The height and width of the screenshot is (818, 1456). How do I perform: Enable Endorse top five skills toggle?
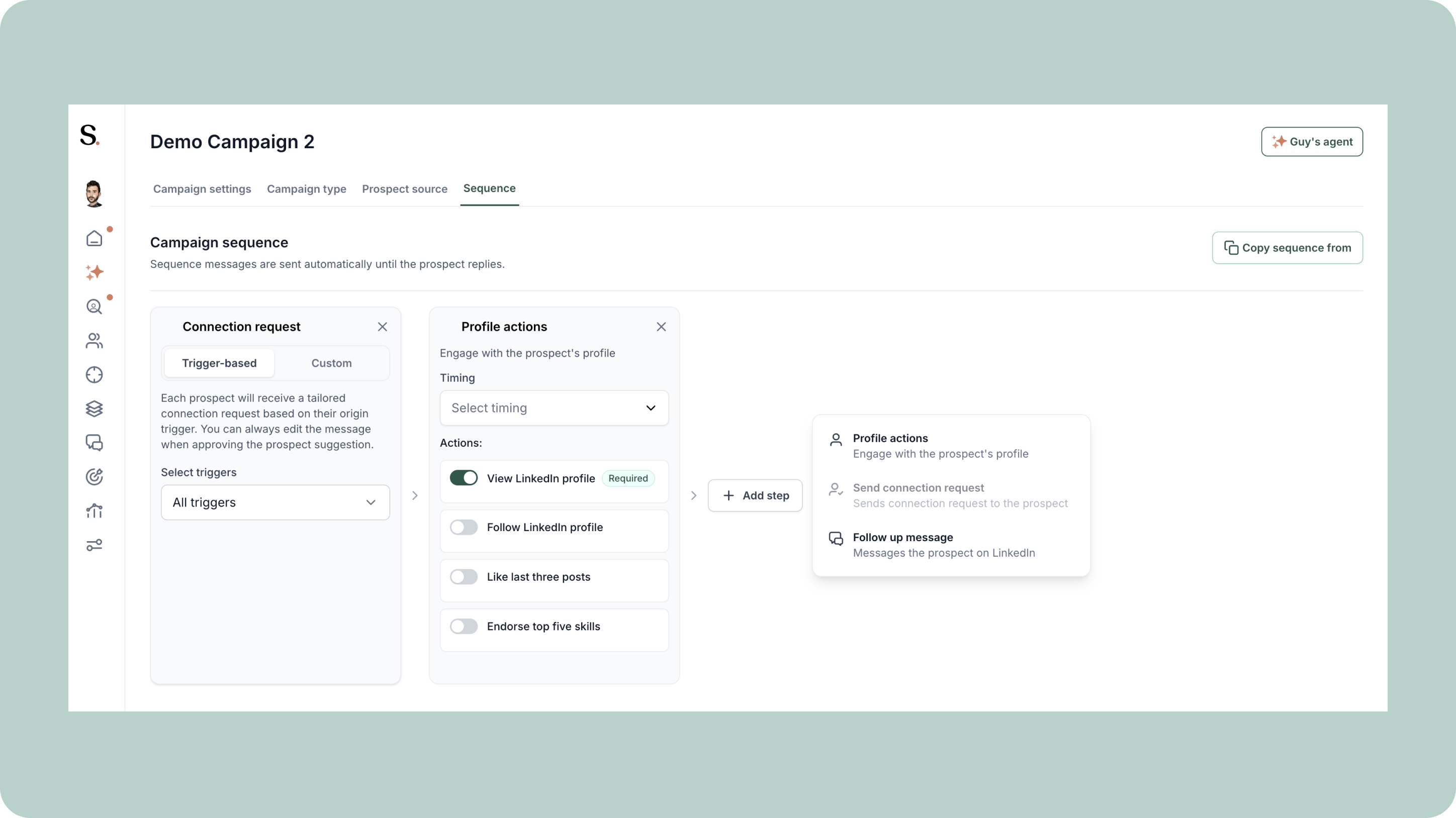click(x=464, y=627)
